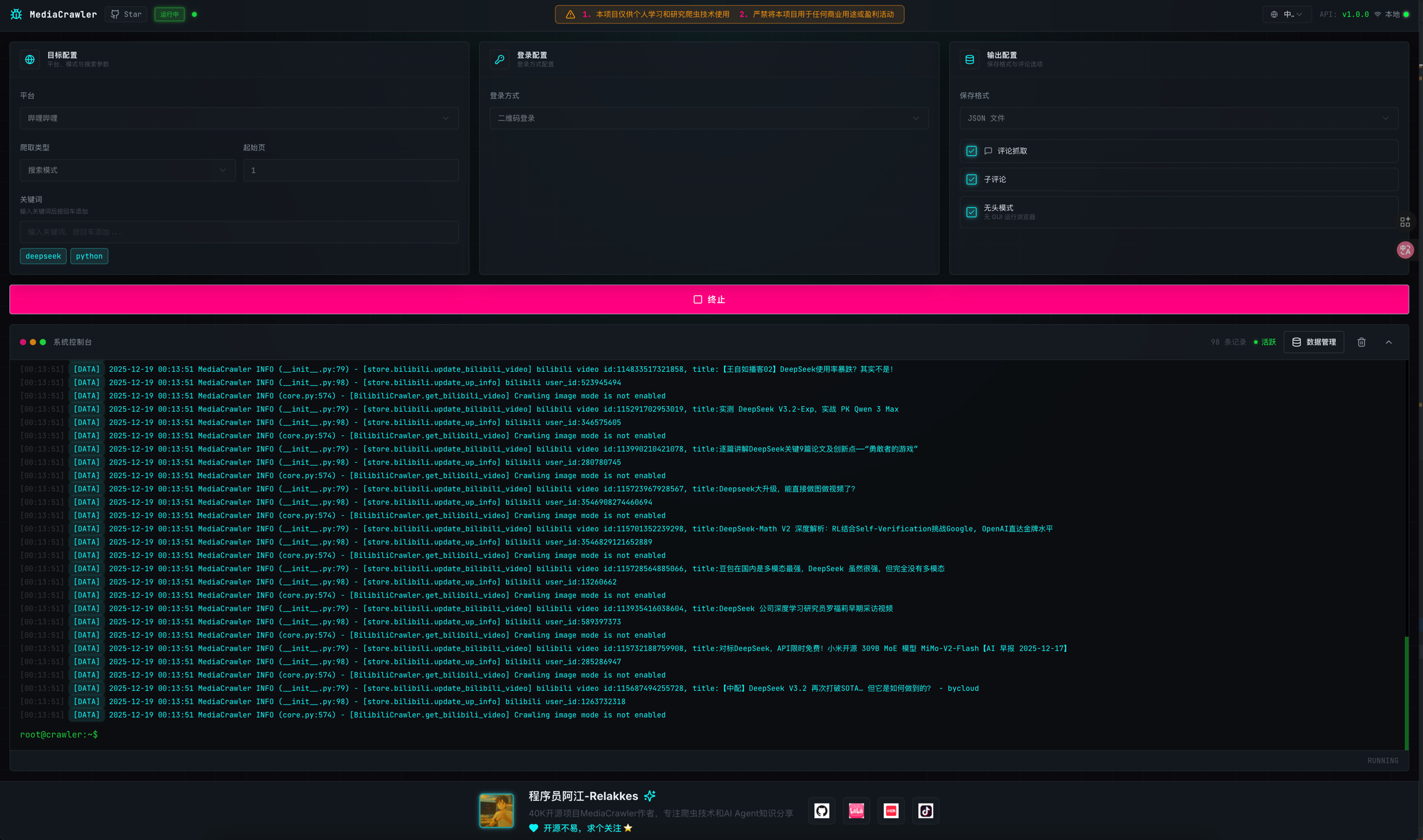
Task: Click the Star button in the header
Action: click(126, 14)
